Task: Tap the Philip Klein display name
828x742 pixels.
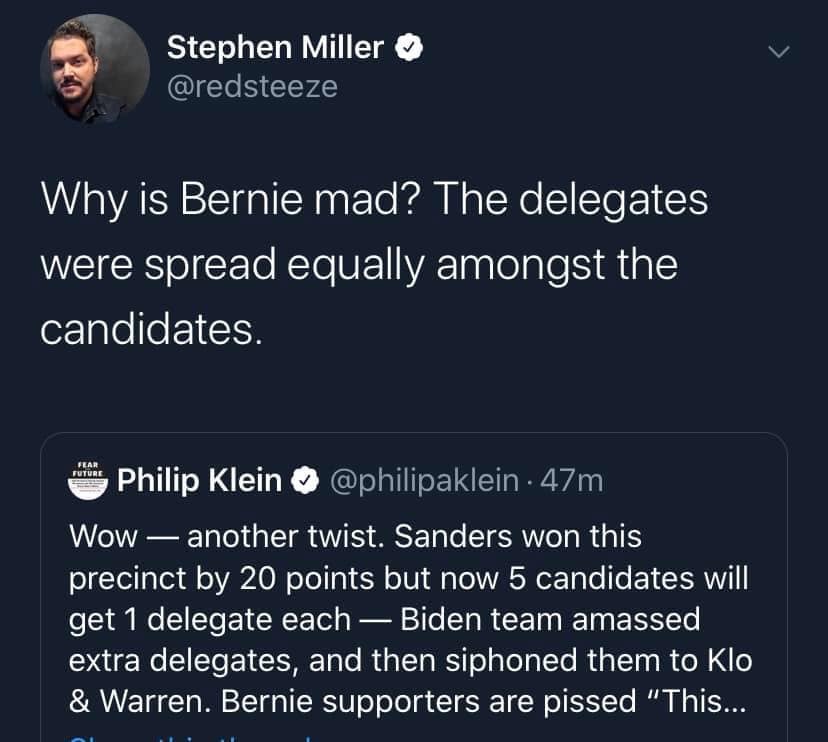Action: click(x=199, y=481)
